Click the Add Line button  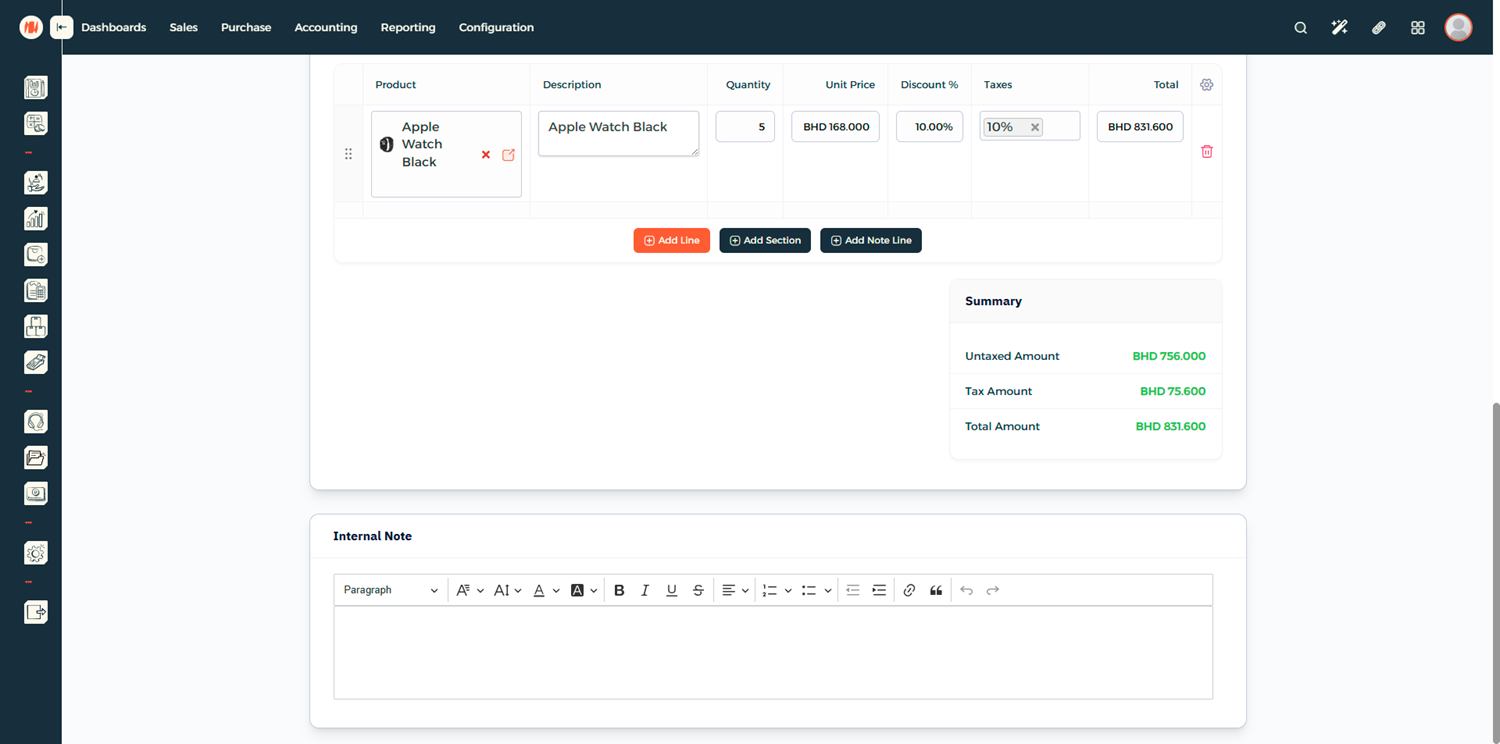(671, 241)
